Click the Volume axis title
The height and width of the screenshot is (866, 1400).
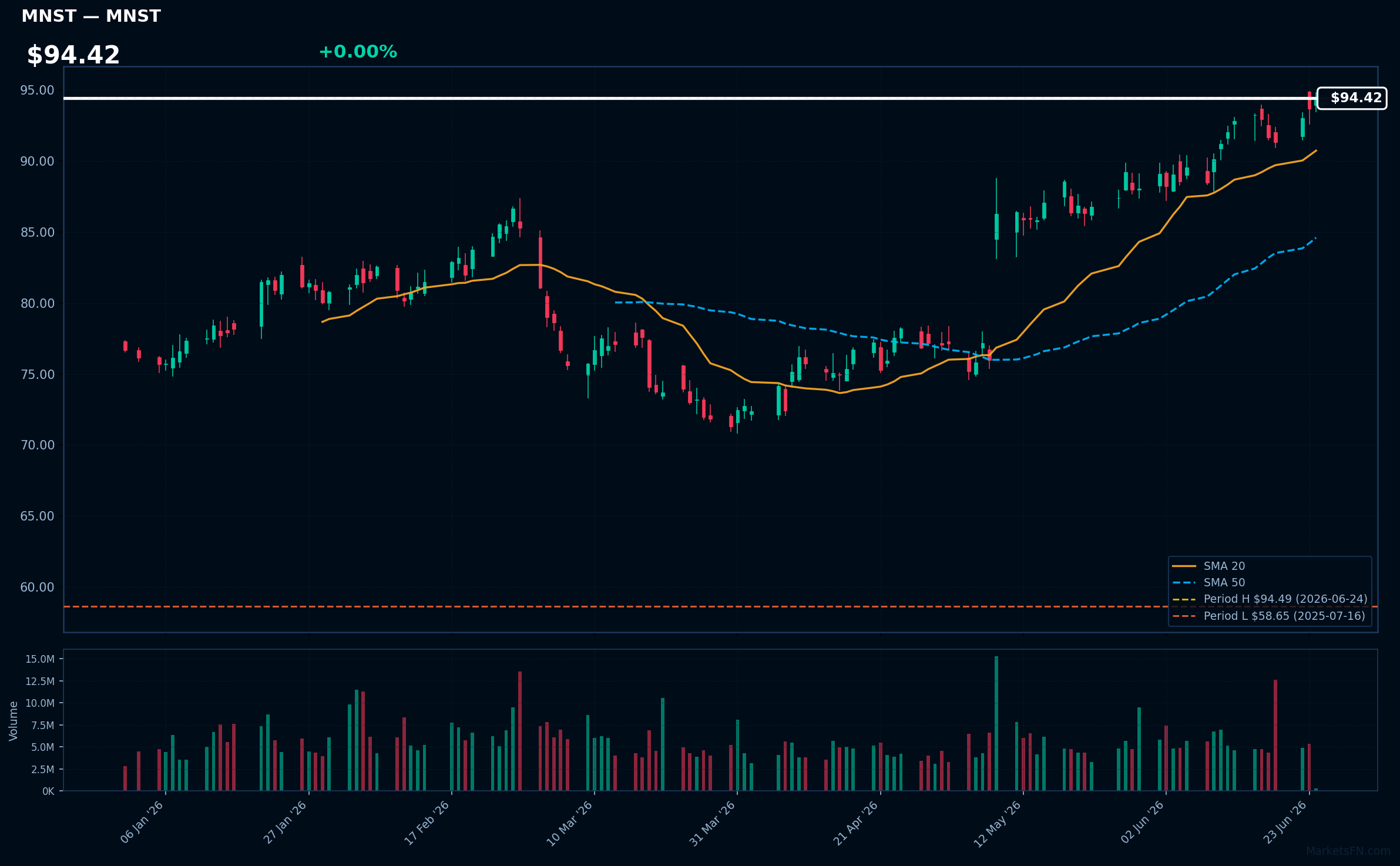pyautogui.click(x=14, y=721)
